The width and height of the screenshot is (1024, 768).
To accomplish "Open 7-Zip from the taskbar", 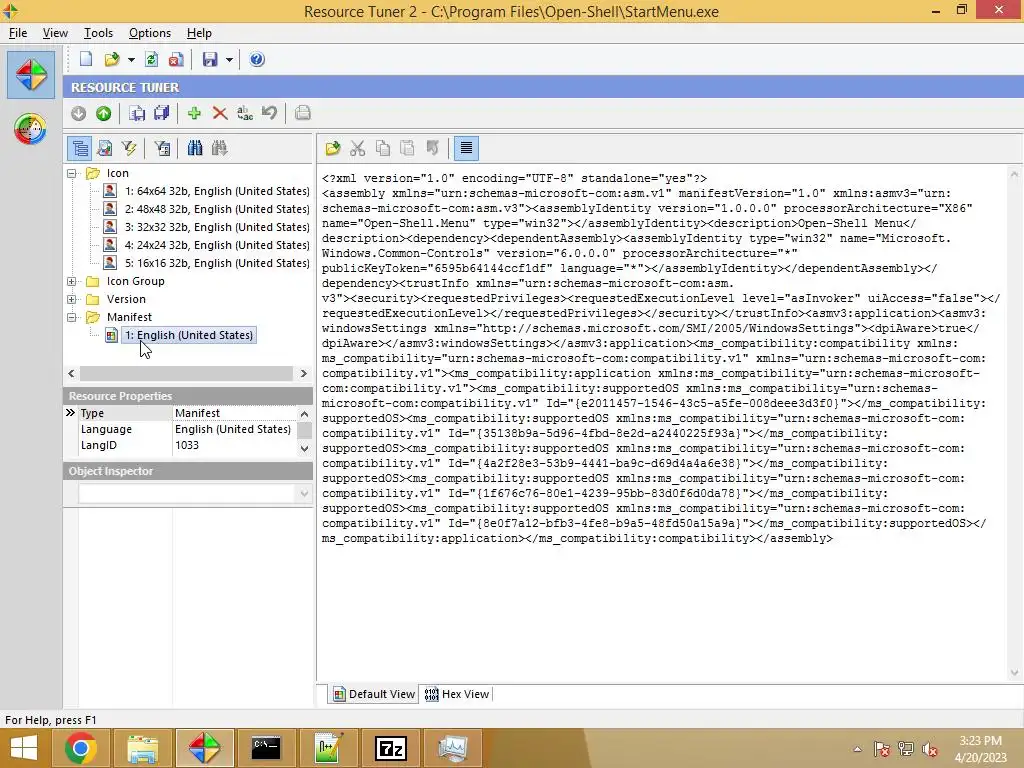I will [391, 748].
